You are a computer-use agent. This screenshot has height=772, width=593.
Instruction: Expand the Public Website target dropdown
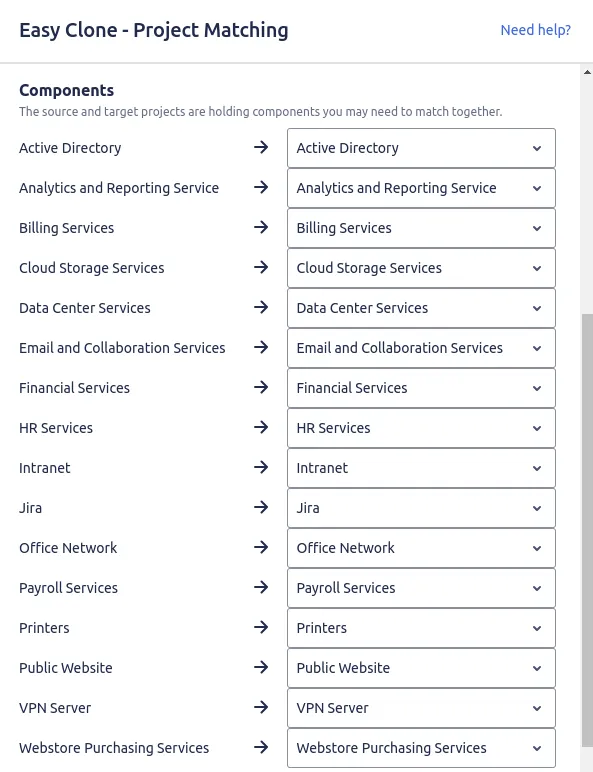pos(421,668)
